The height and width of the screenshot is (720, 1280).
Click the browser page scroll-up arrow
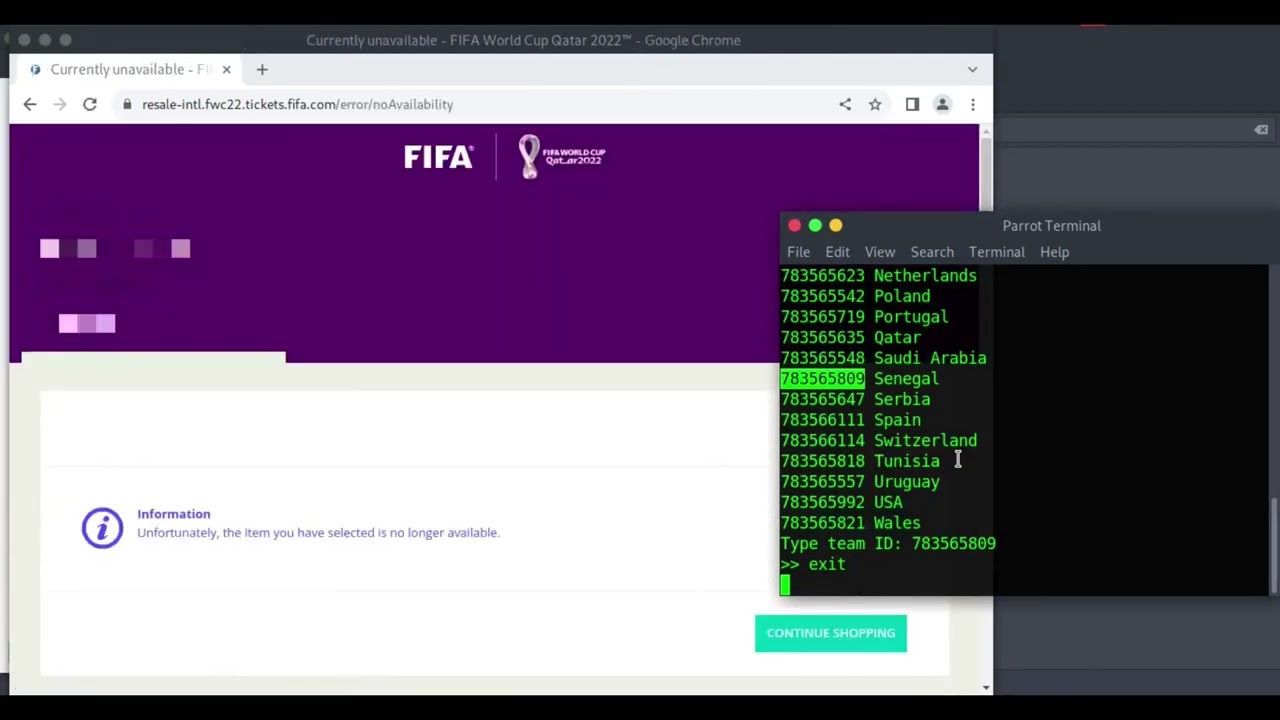point(986,131)
